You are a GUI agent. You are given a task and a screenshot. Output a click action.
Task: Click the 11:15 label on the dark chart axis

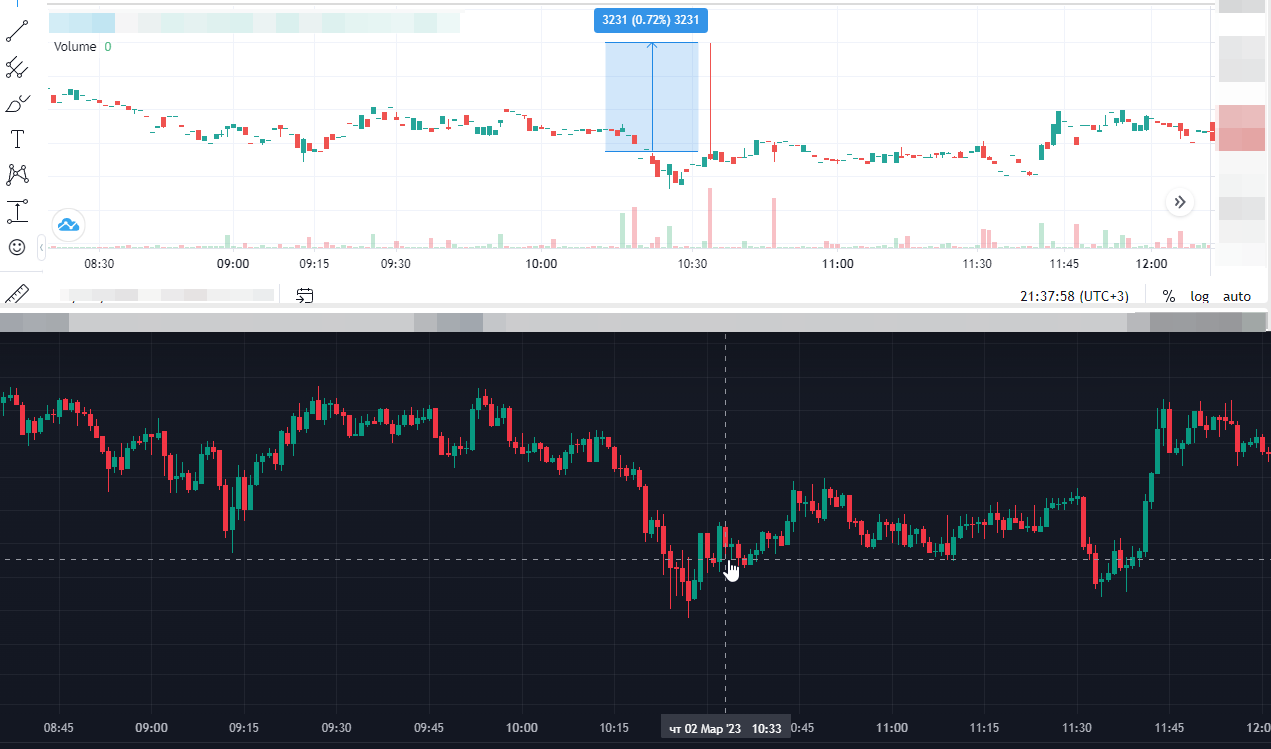tap(984, 728)
